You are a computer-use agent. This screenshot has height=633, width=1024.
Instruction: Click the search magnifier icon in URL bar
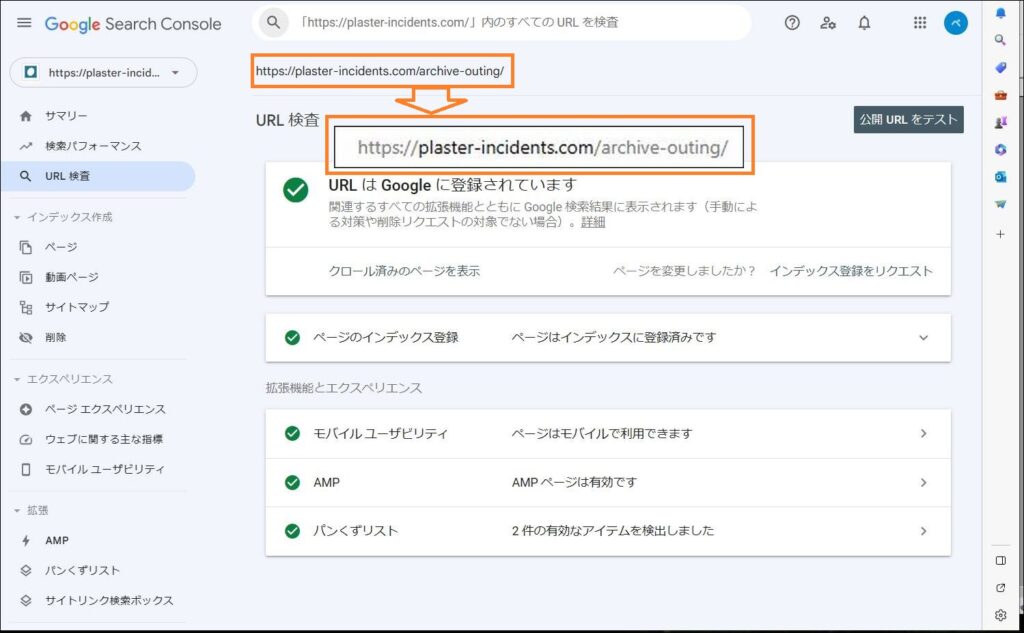(x=274, y=23)
